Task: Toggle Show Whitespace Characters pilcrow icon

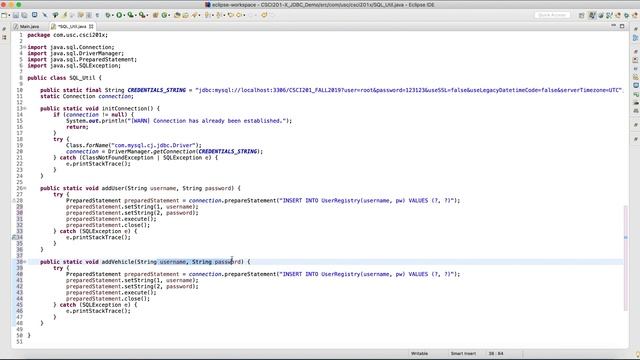Action: point(97,15)
